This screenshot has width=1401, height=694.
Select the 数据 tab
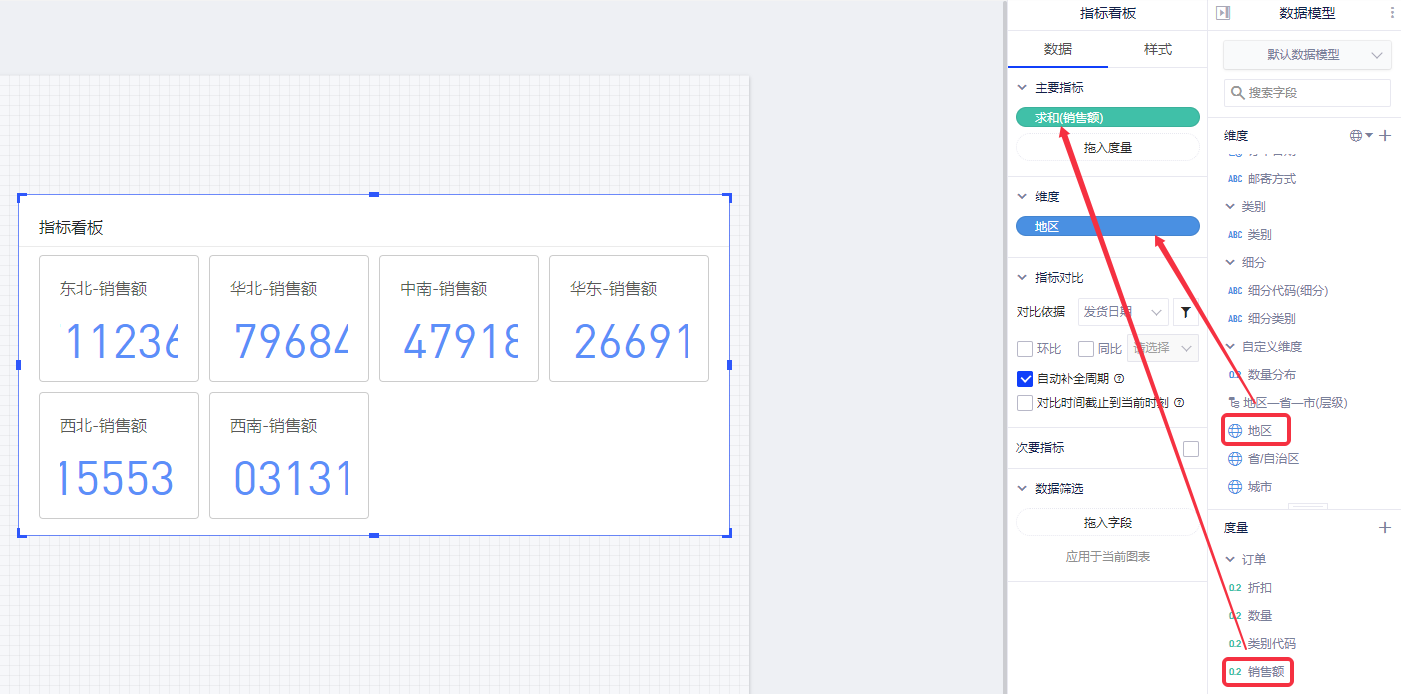pyautogui.click(x=1058, y=49)
